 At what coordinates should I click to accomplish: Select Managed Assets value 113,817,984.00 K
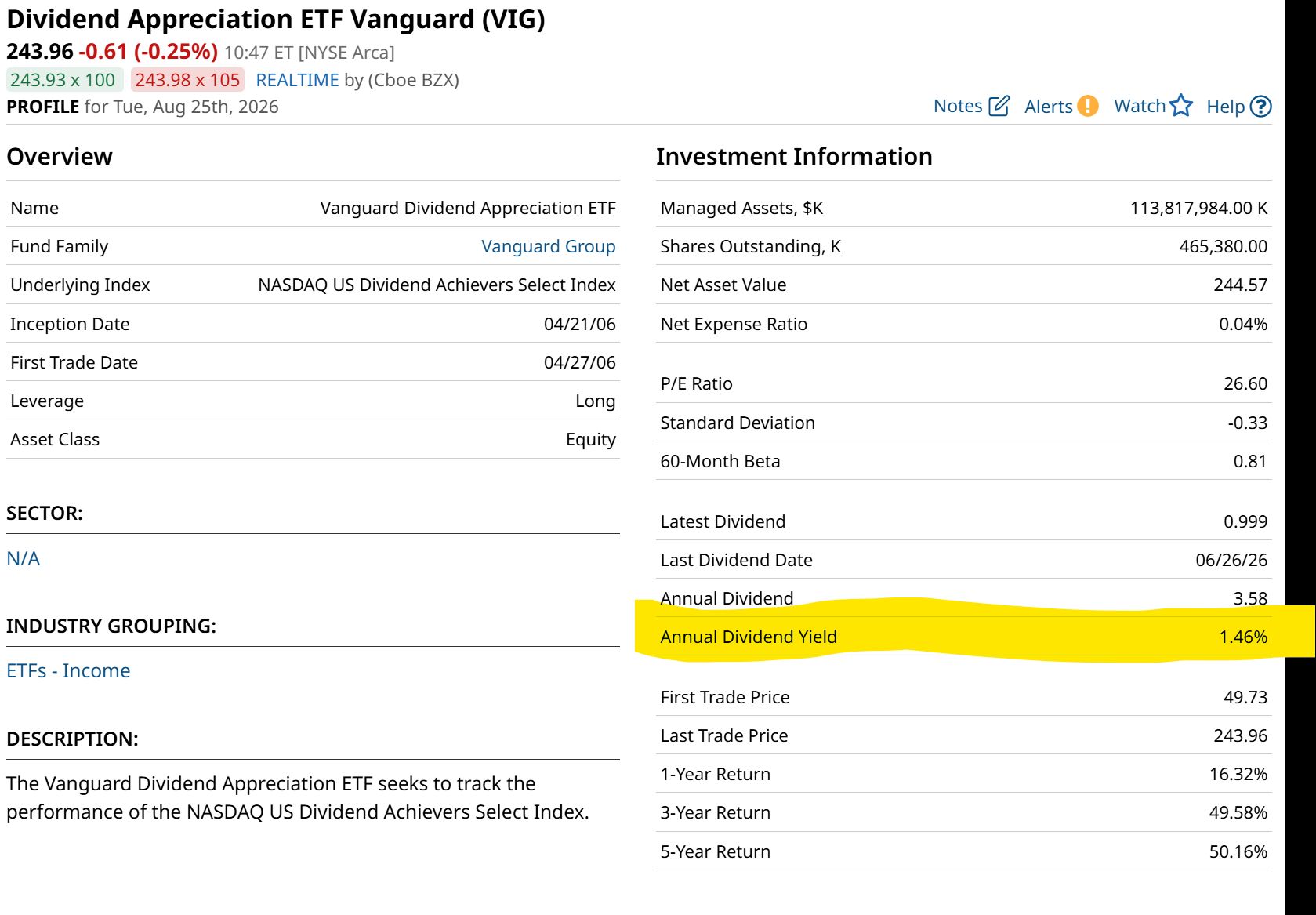pos(1198,208)
